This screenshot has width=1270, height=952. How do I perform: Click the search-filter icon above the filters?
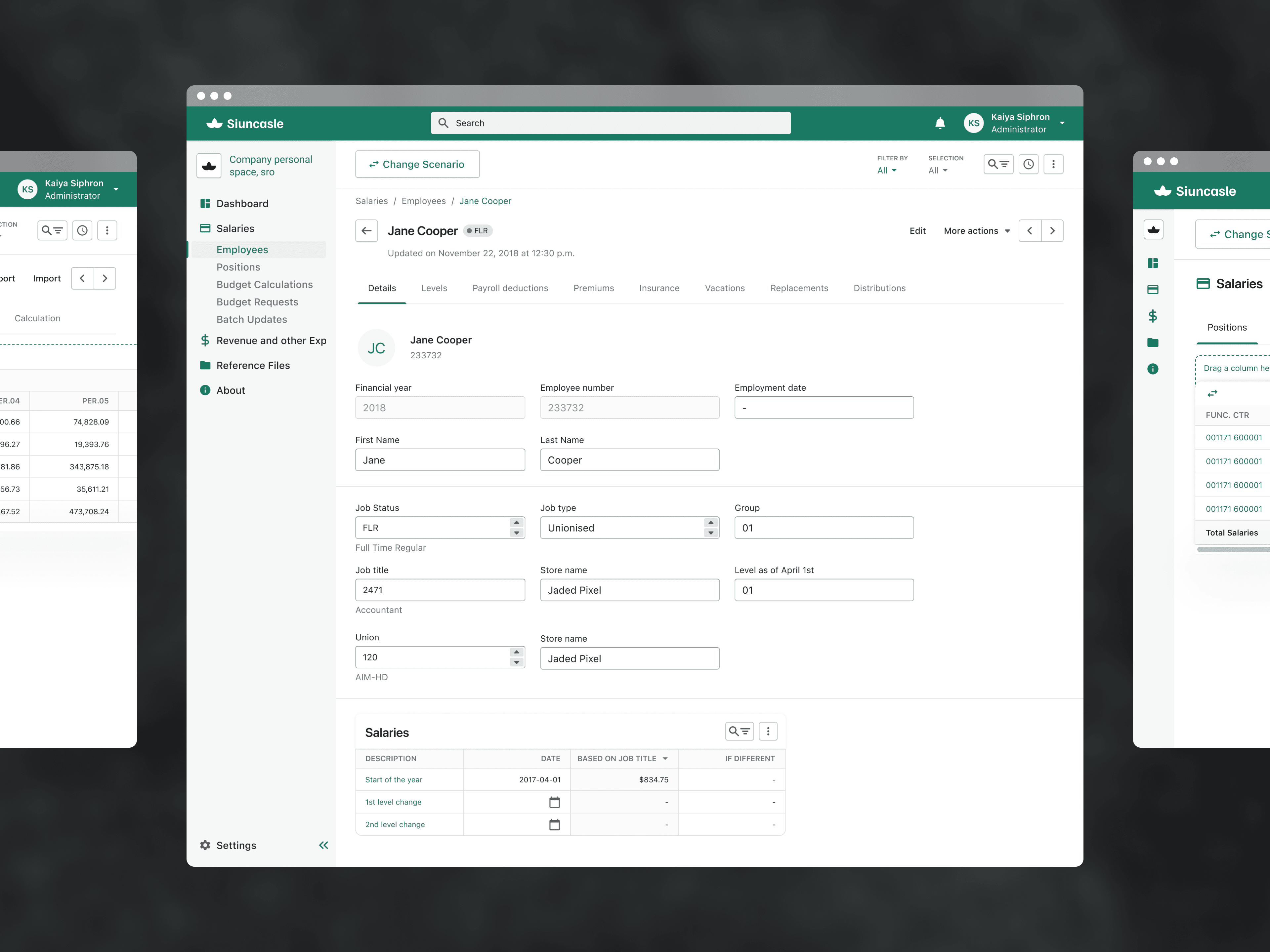tap(998, 164)
